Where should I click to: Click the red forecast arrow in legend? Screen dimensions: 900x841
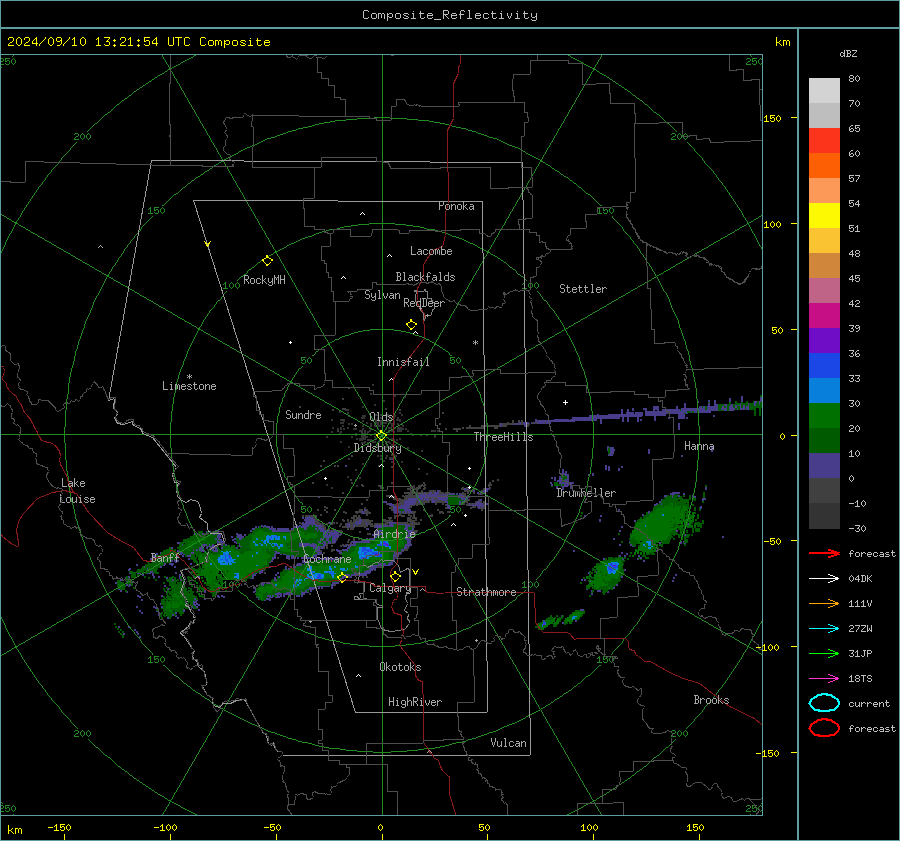pos(824,553)
